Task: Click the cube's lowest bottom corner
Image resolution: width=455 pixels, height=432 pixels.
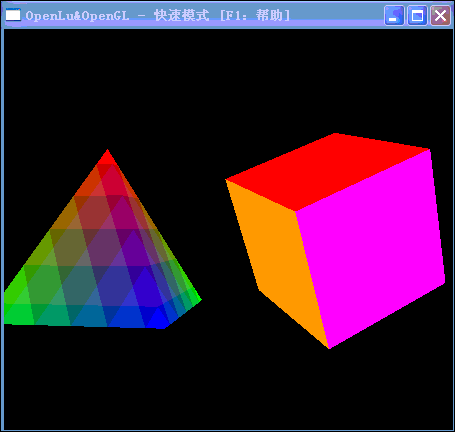Action: click(329, 348)
